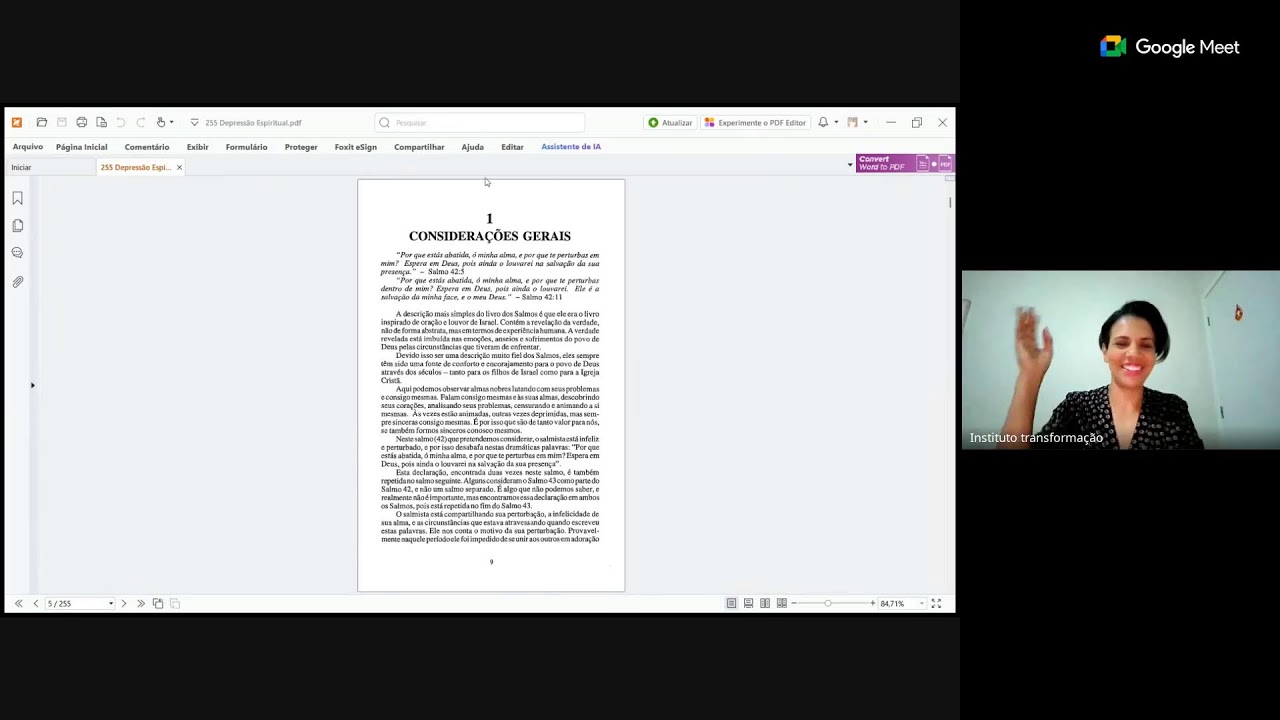Expand the navigation panel side arrow
This screenshot has width=1280, height=720.
[x=32, y=385]
